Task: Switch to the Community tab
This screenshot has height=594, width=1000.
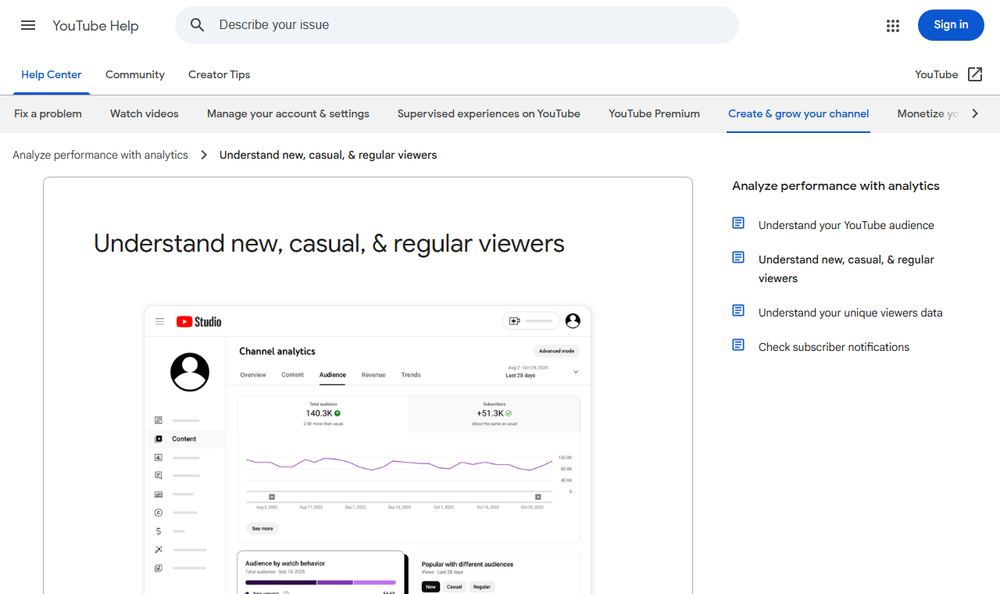Action: (135, 75)
